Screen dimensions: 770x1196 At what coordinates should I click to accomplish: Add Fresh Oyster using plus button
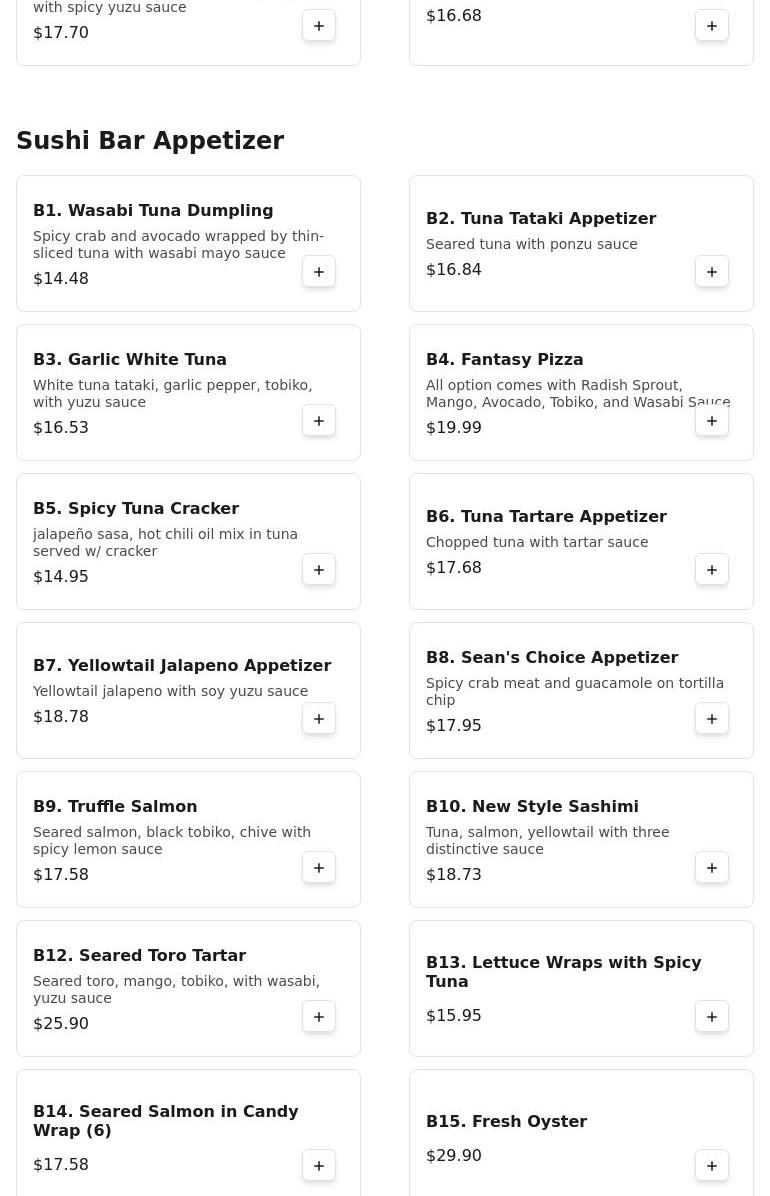(x=712, y=1166)
